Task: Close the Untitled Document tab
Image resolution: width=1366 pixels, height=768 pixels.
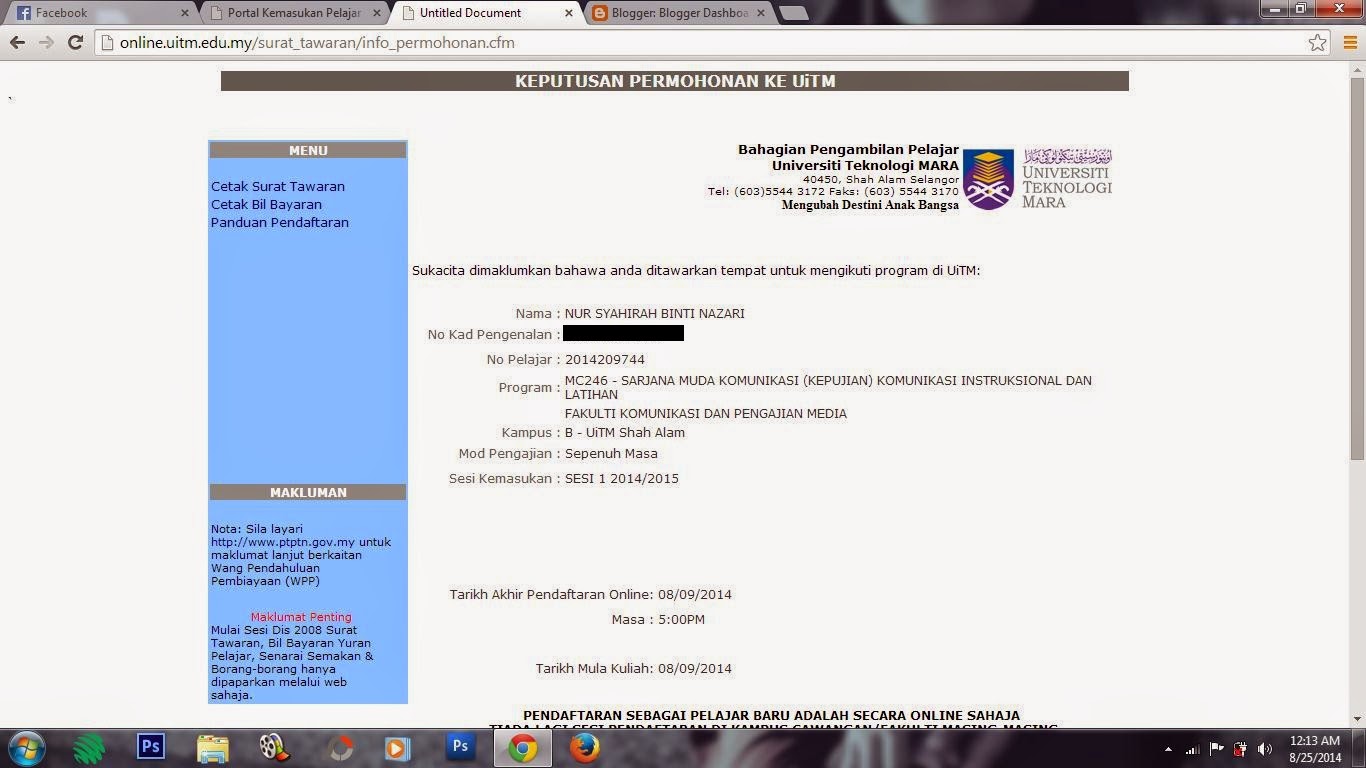Action: click(x=568, y=13)
